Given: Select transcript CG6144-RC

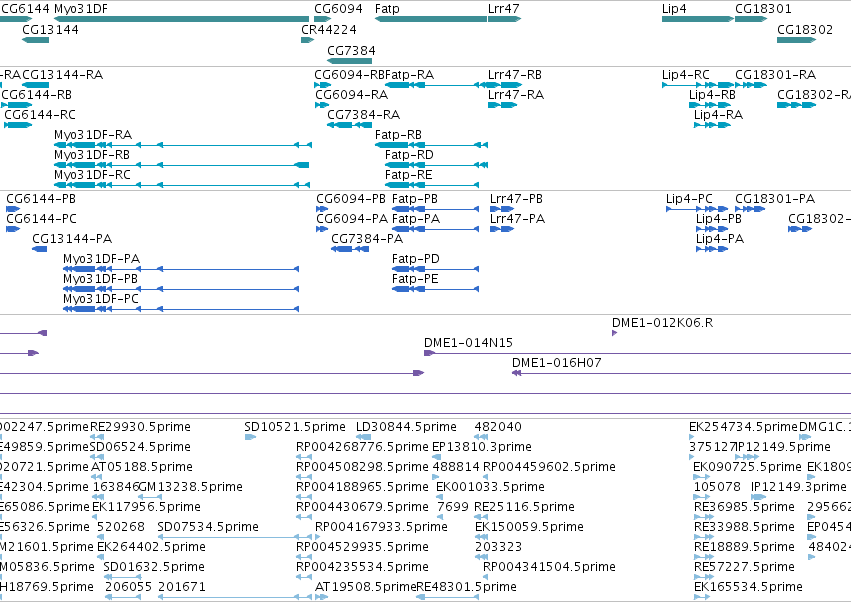Looking at the screenshot, I should 18,125.
